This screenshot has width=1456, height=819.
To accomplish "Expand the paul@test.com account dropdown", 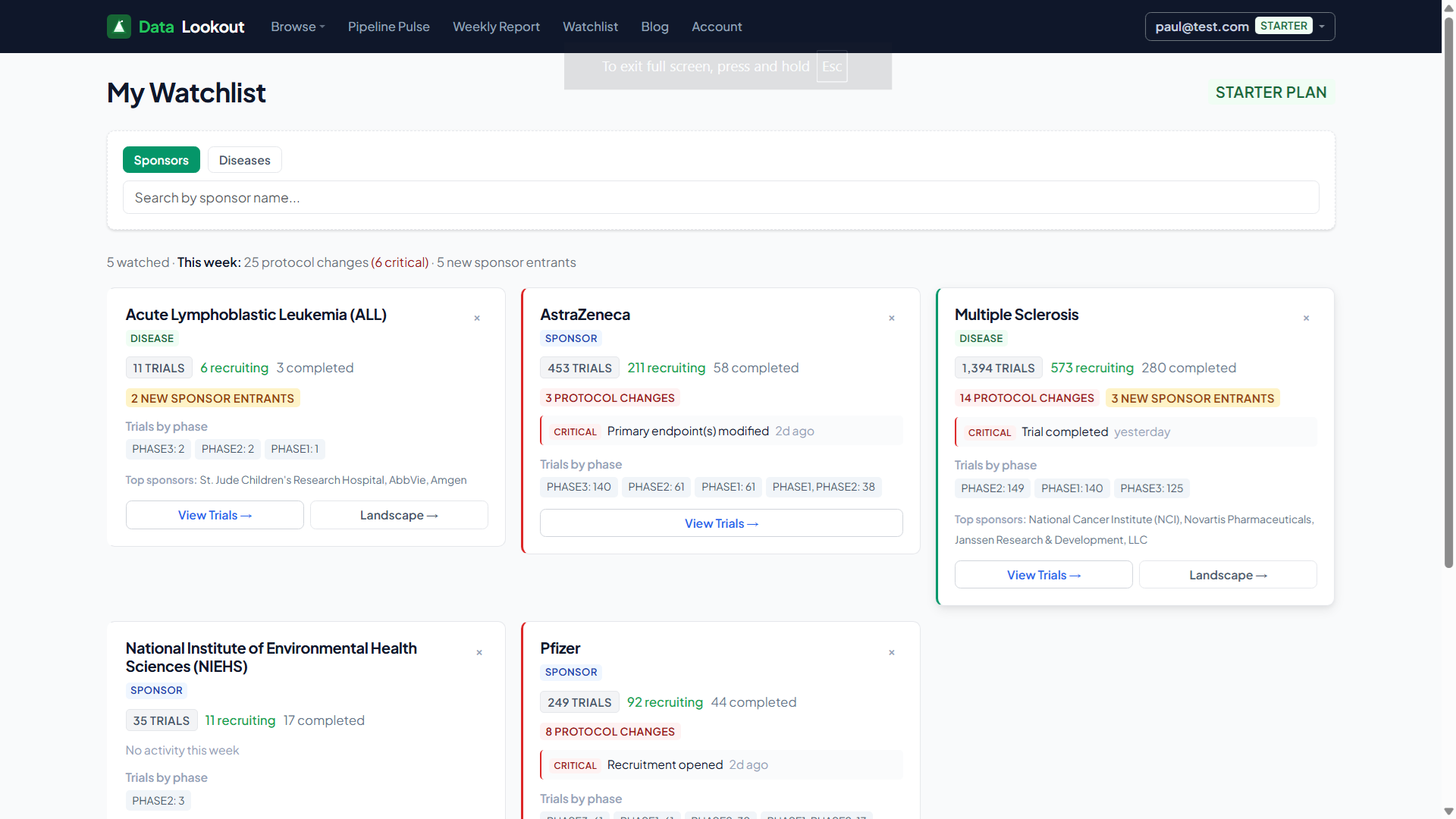I will click(x=1239, y=27).
